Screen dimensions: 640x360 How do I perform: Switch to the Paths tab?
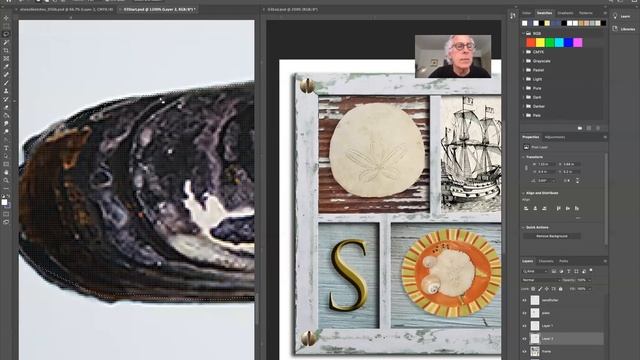coord(564,261)
